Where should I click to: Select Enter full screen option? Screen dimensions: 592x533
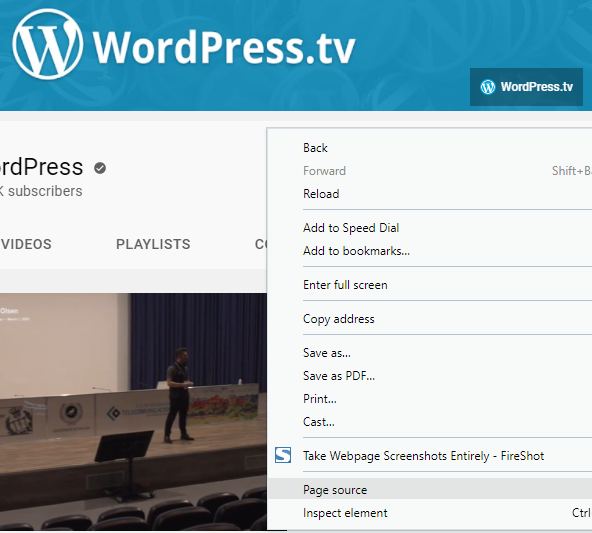tap(430, 285)
